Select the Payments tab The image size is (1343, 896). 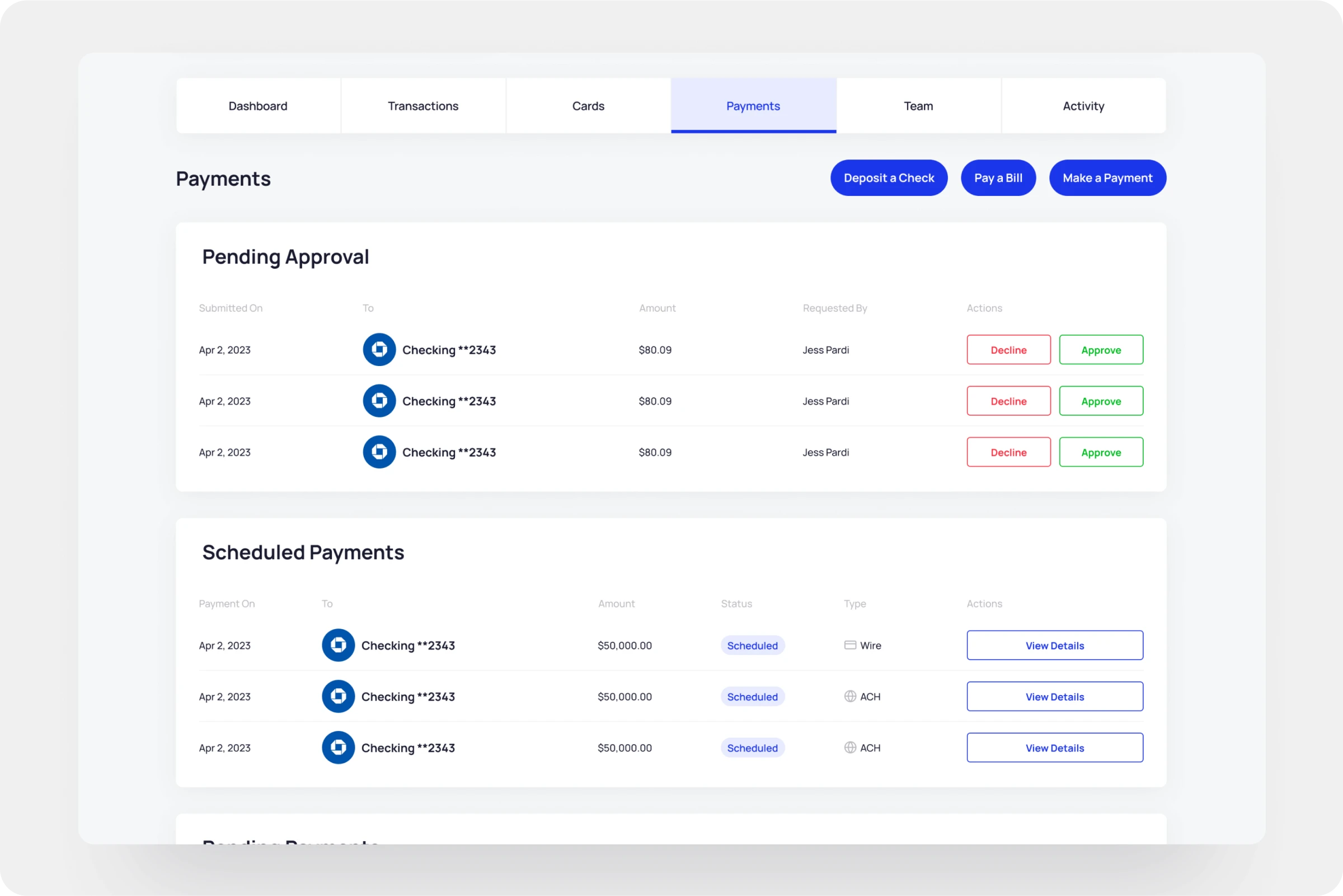click(x=753, y=105)
